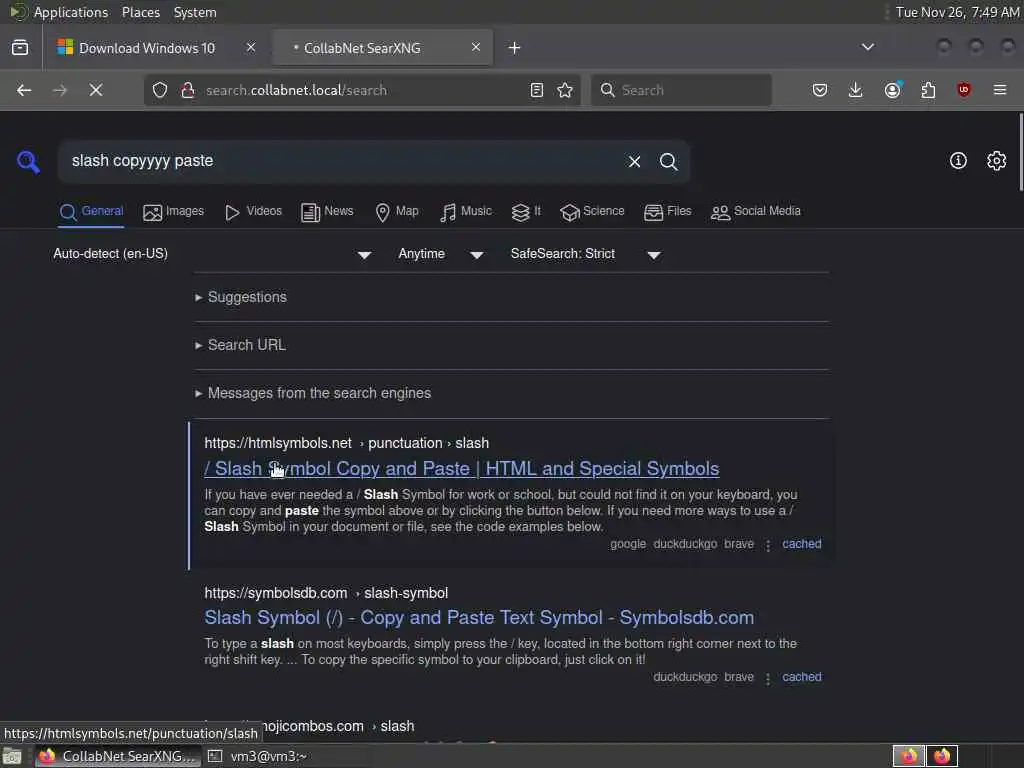The image size is (1024, 768).
Task: List all tabs with the chevron button
Action: 868,47
